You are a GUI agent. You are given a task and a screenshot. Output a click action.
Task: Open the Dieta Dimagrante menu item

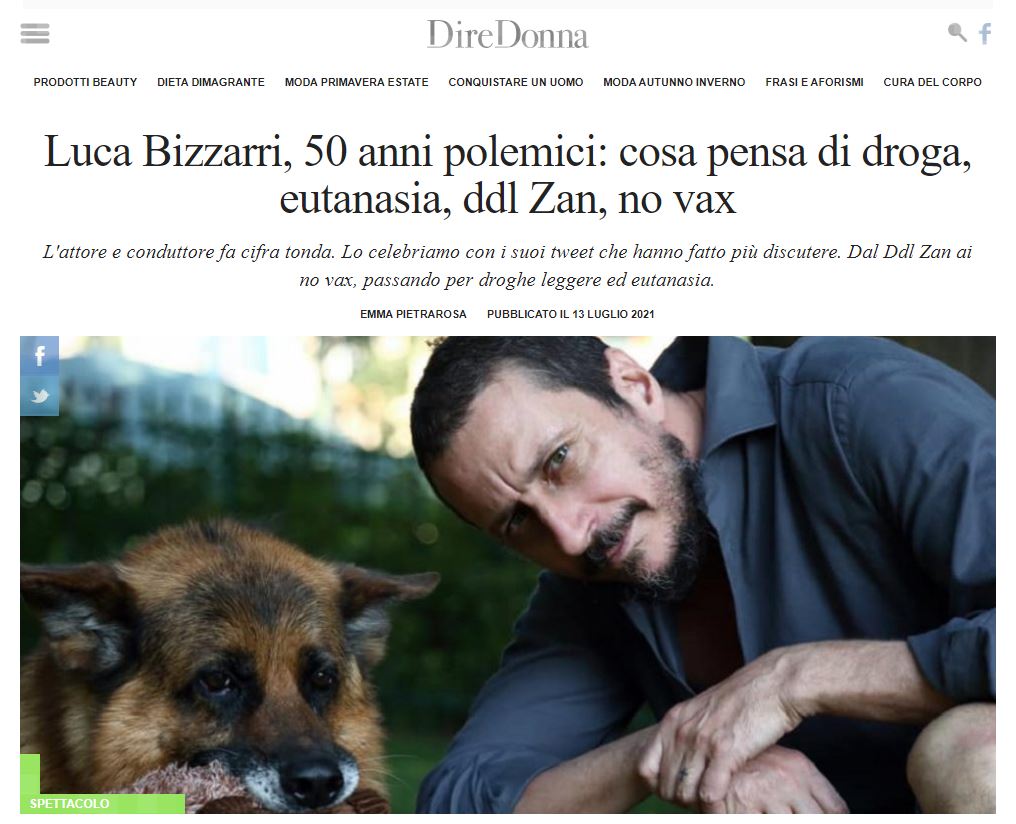click(x=211, y=82)
